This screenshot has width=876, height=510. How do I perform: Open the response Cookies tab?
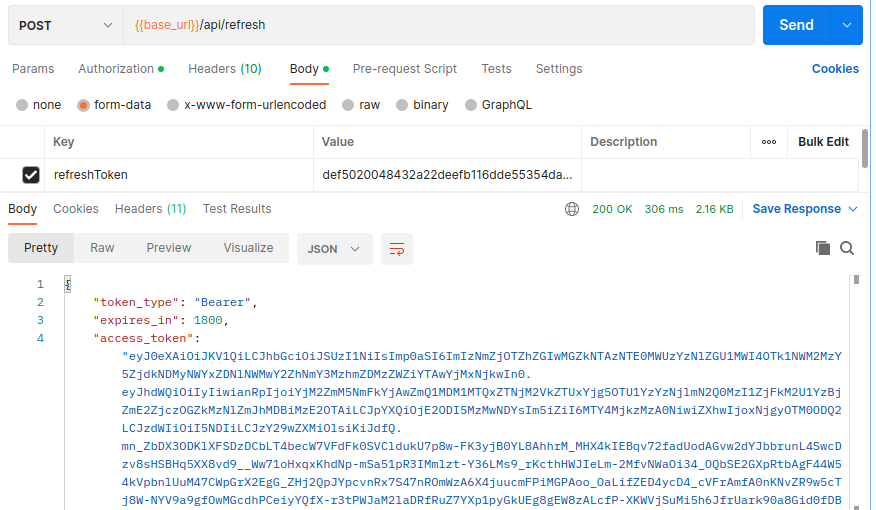(75, 209)
